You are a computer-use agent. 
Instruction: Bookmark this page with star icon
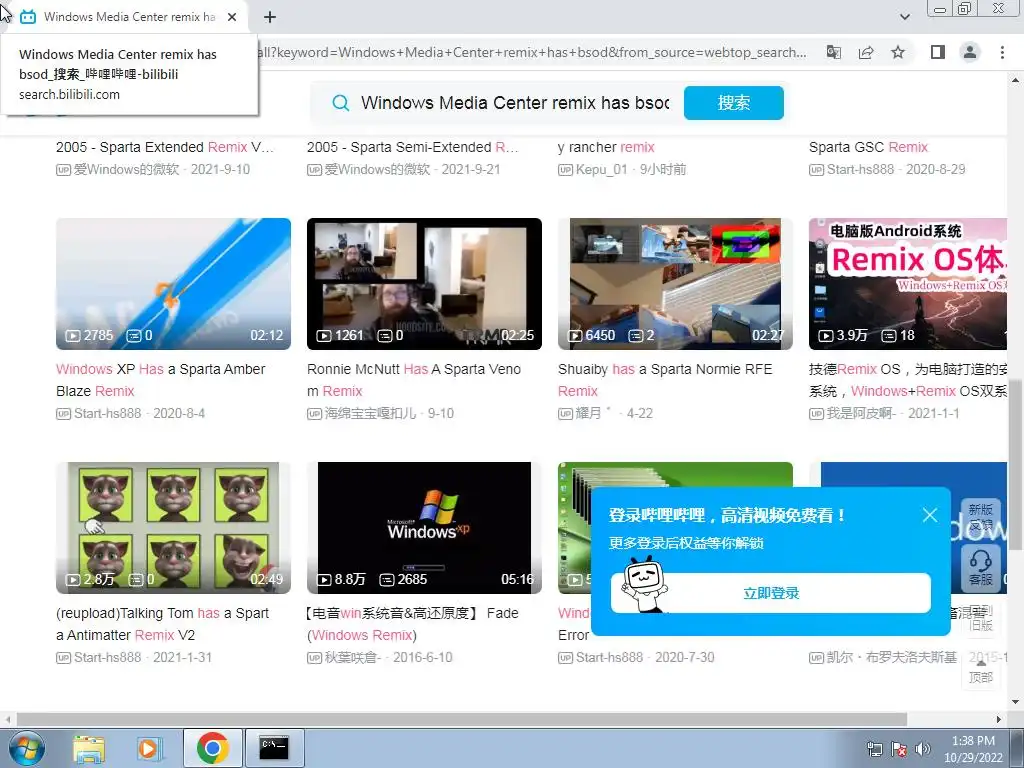click(898, 52)
